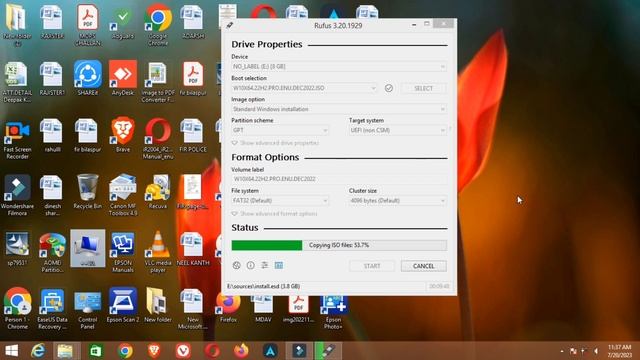The image size is (640, 360).
Task: Open Windows Start button
Action: [x=11, y=351]
